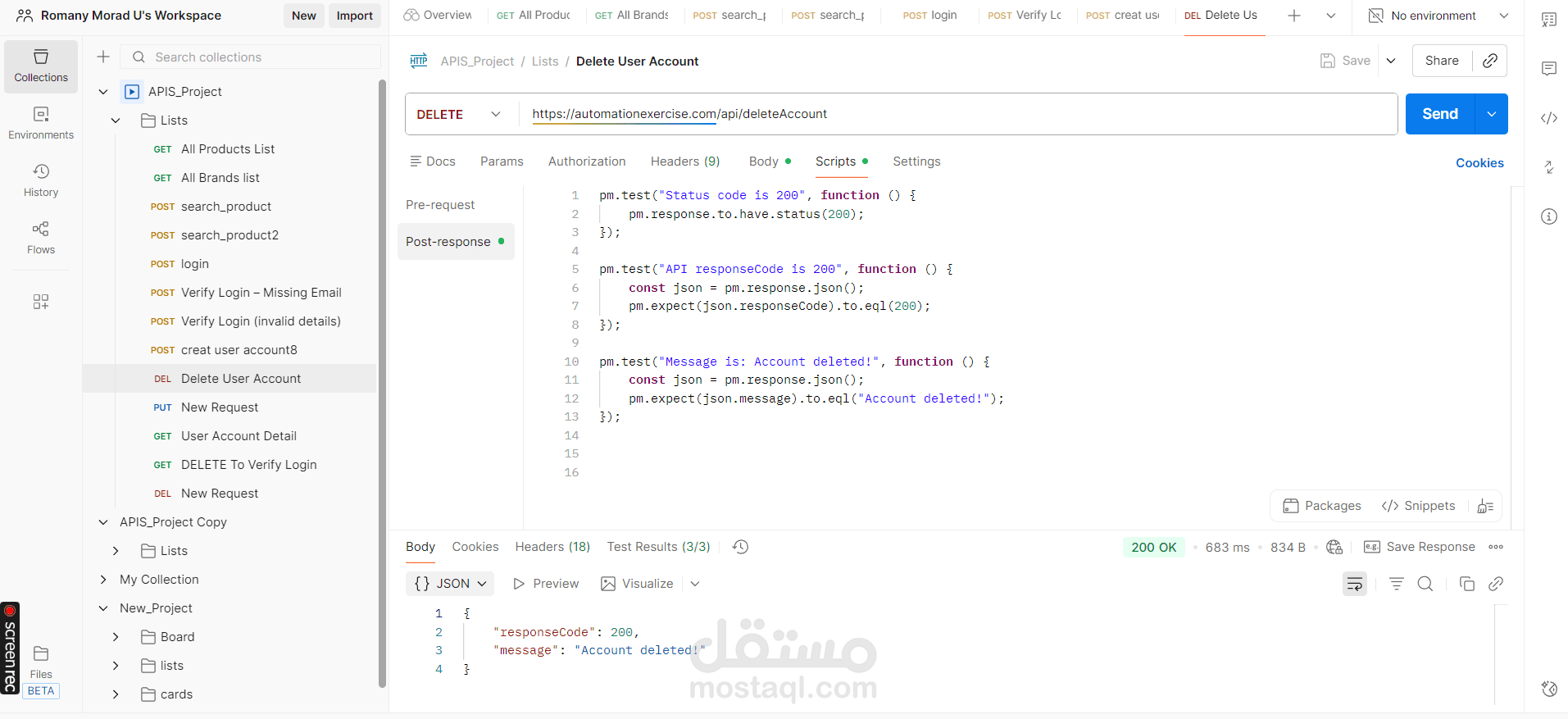Open the dropdown arrow beside Visualize
Viewport: 1568px width, 719px height.
(695, 584)
